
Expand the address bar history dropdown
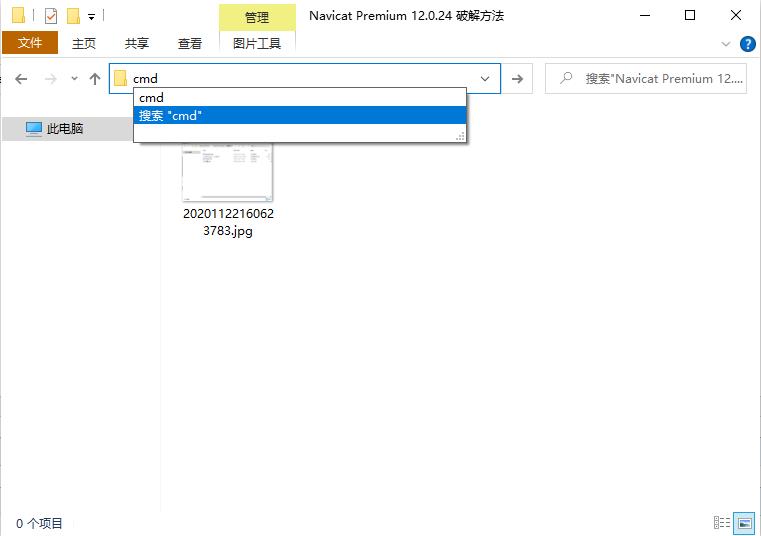484,79
